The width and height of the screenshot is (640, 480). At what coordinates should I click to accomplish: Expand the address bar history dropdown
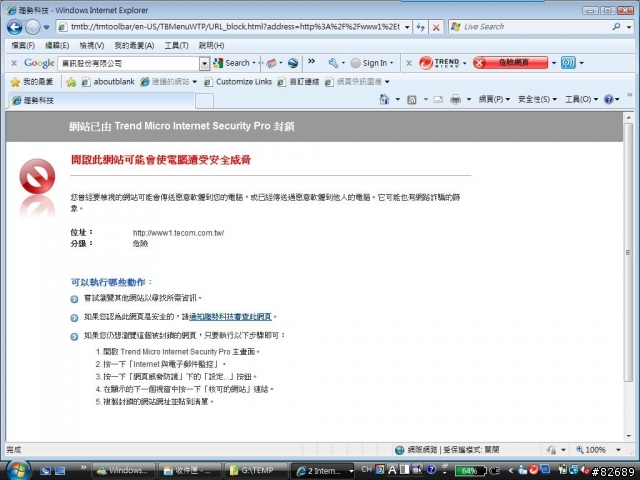[407, 27]
